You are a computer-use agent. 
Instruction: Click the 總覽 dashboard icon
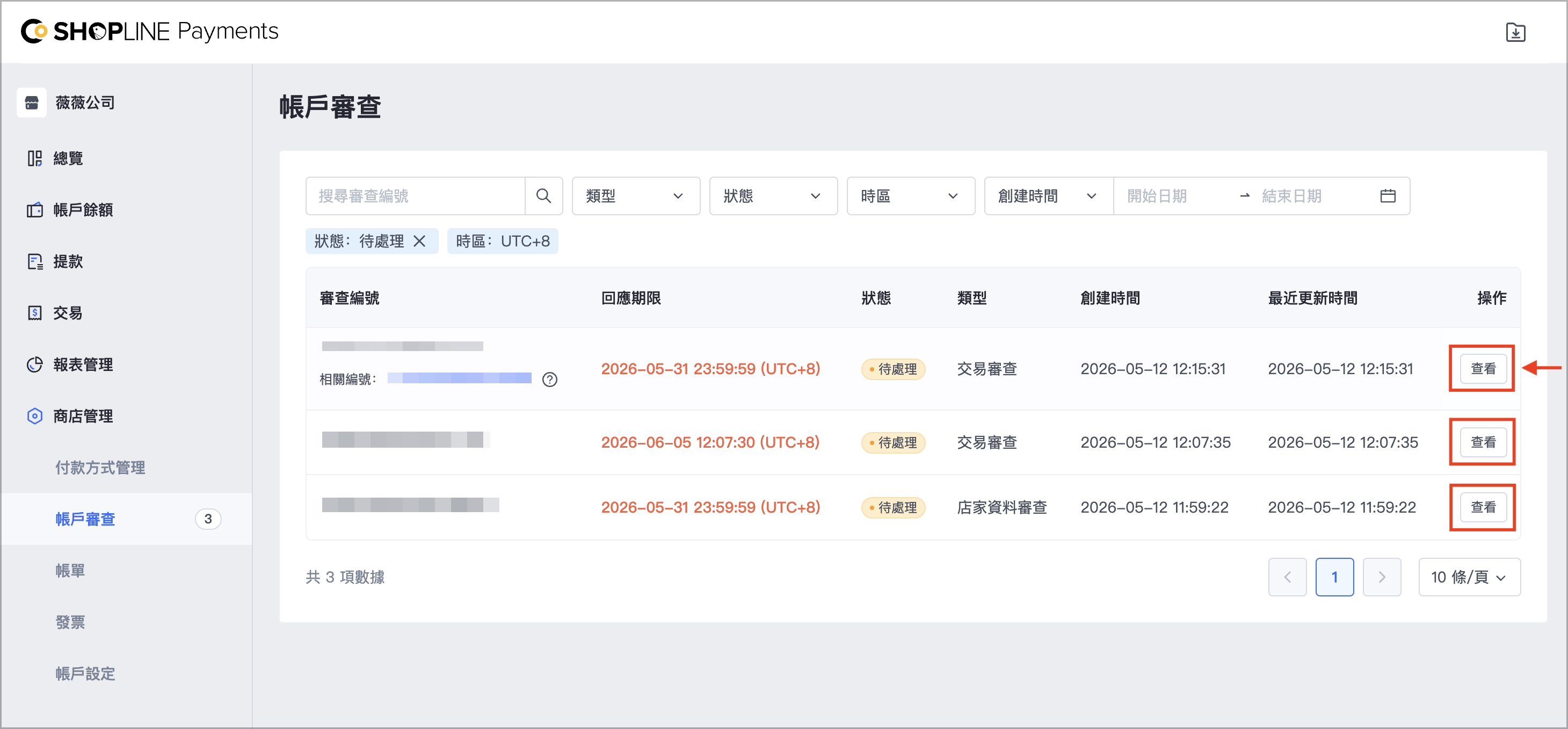[35, 158]
